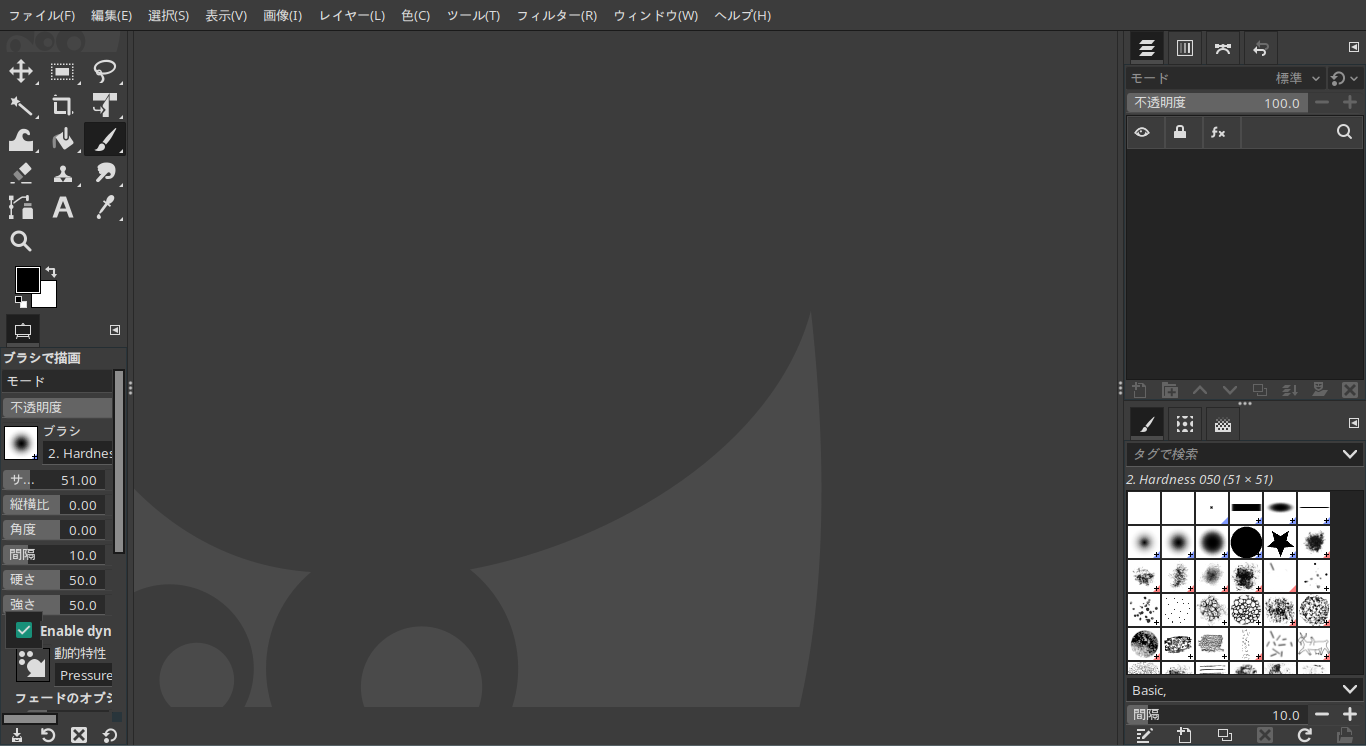The width and height of the screenshot is (1366, 746).
Task: Expand the フェードのオプション section
Action: [x=62, y=698]
